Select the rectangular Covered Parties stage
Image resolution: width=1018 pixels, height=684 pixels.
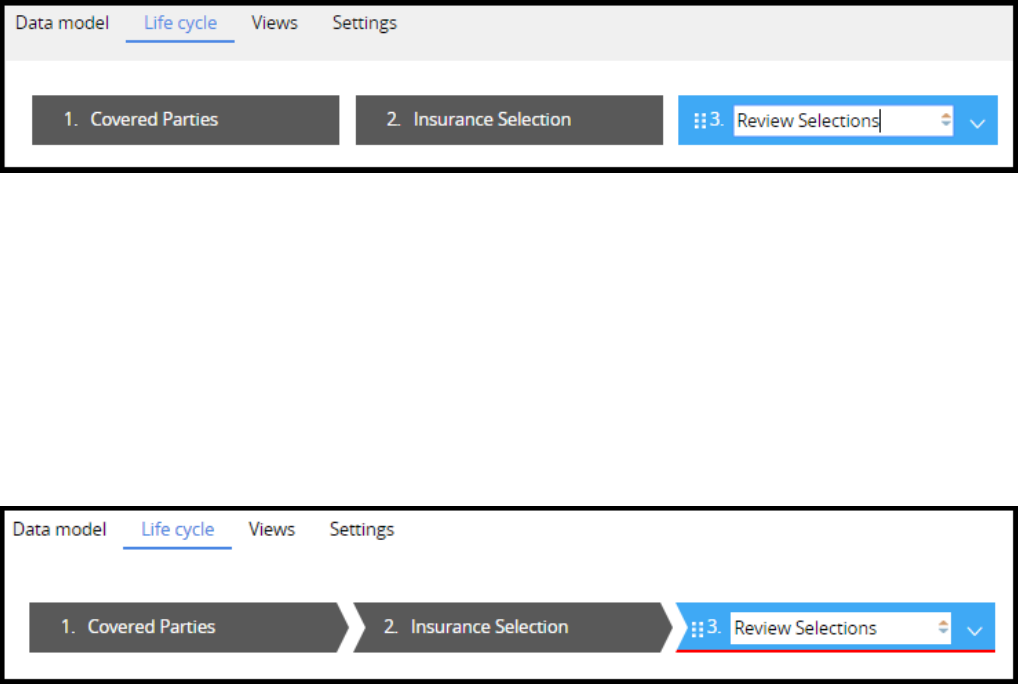185,120
